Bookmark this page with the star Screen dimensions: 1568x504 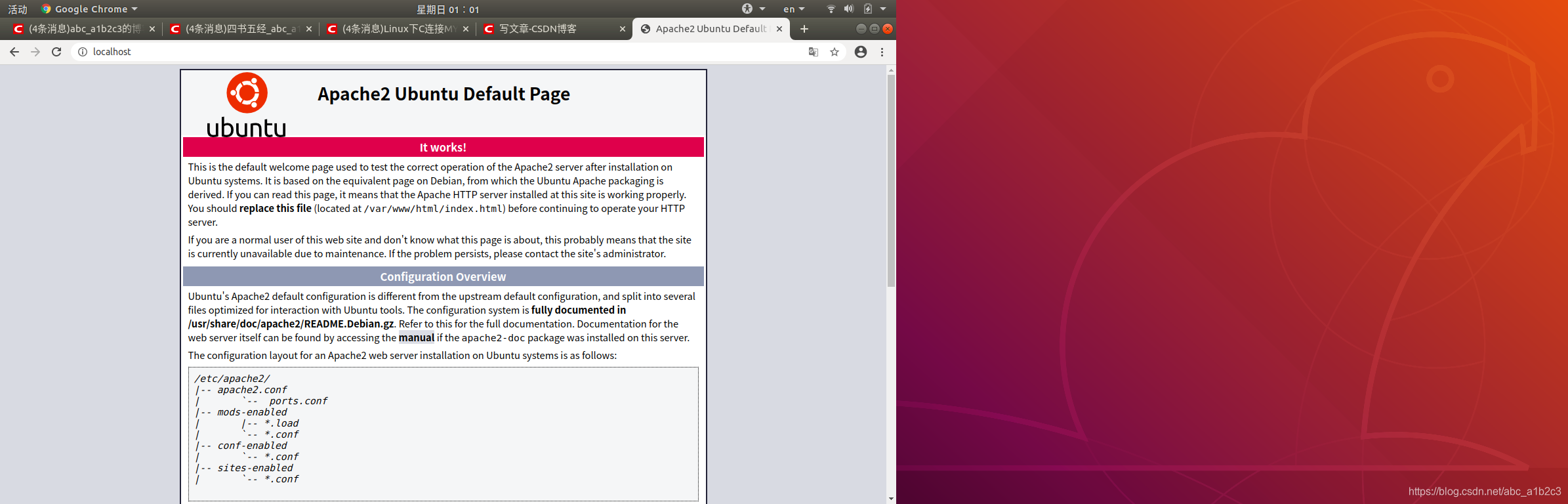coord(835,52)
